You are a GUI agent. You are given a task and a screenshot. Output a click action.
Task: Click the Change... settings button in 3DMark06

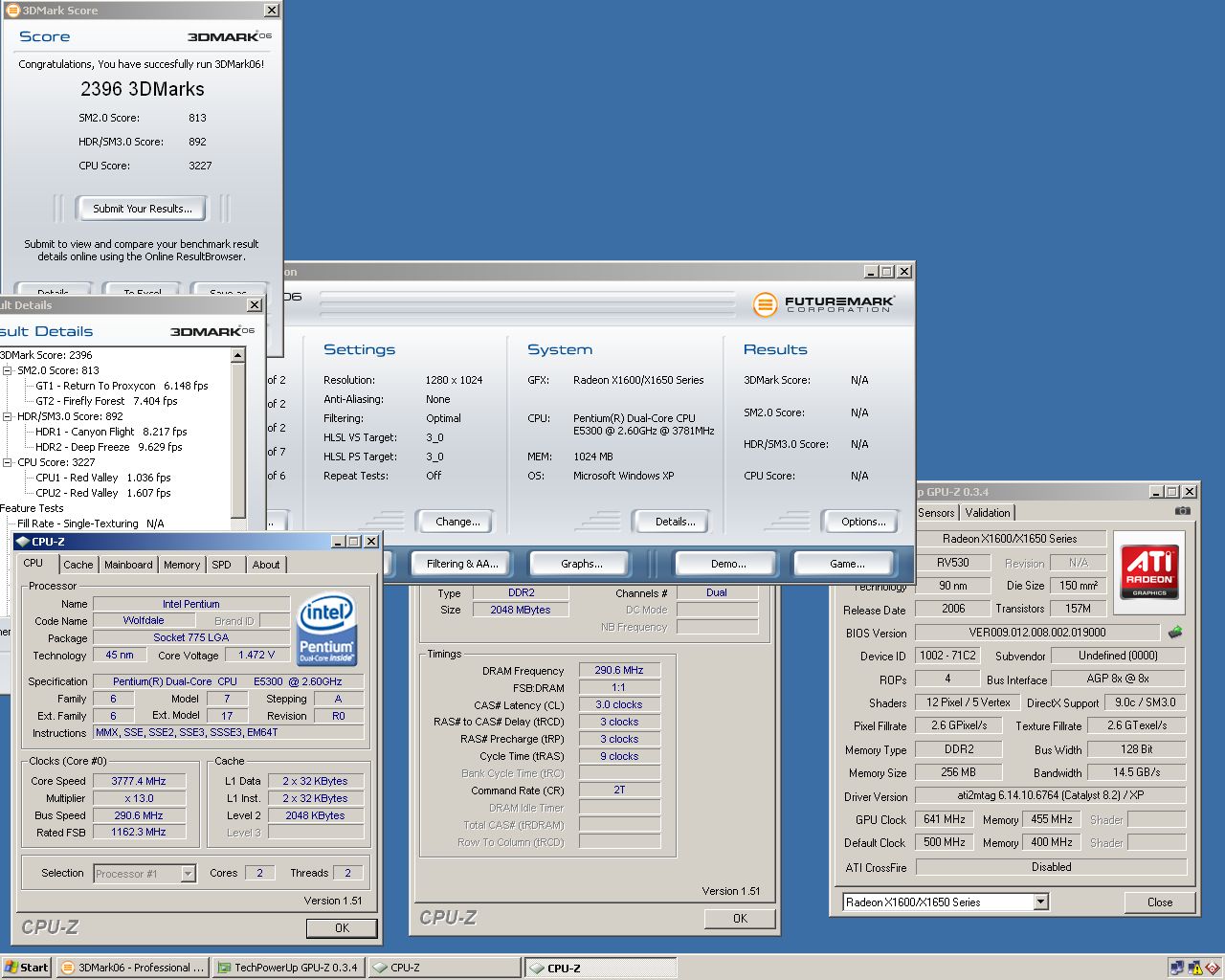[457, 522]
